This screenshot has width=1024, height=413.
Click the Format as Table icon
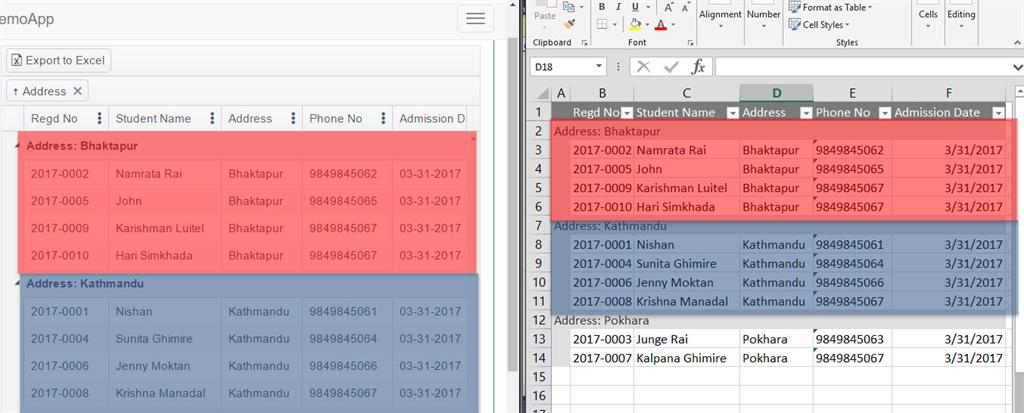pyautogui.click(x=794, y=7)
